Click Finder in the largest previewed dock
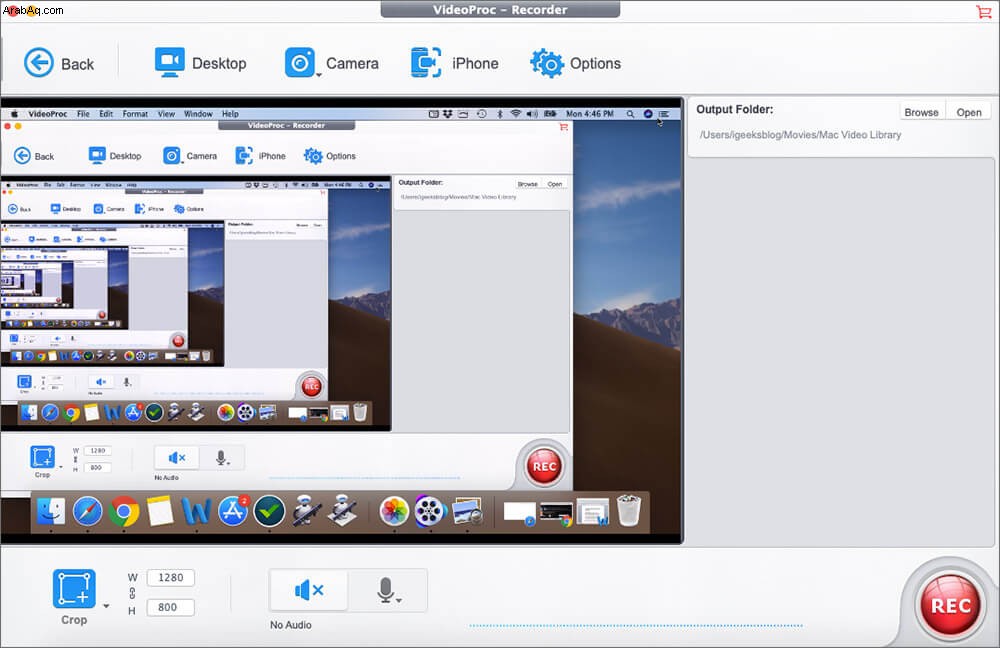Image resolution: width=1000 pixels, height=648 pixels. point(51,512)
